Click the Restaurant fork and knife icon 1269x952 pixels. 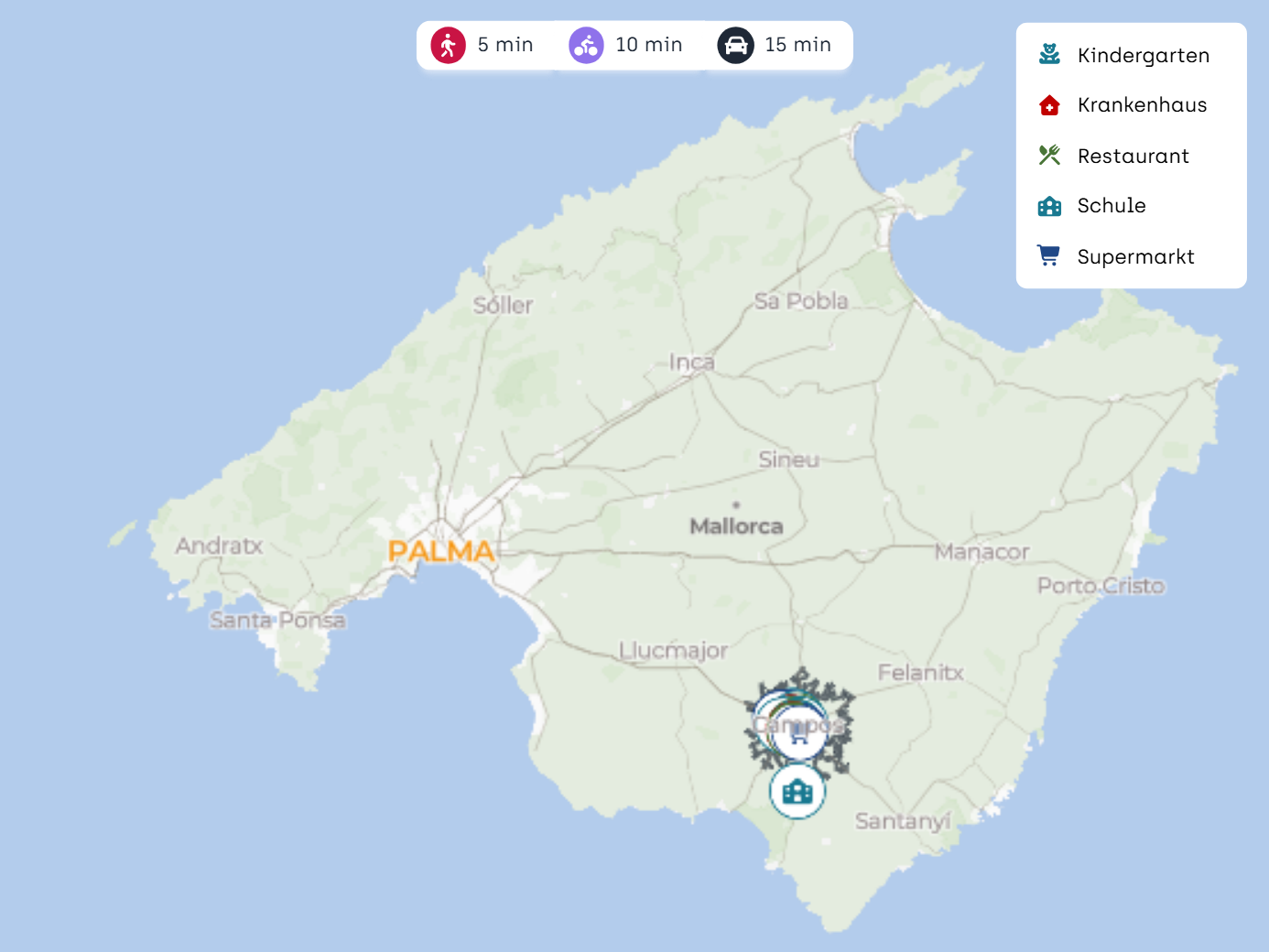1049,156
